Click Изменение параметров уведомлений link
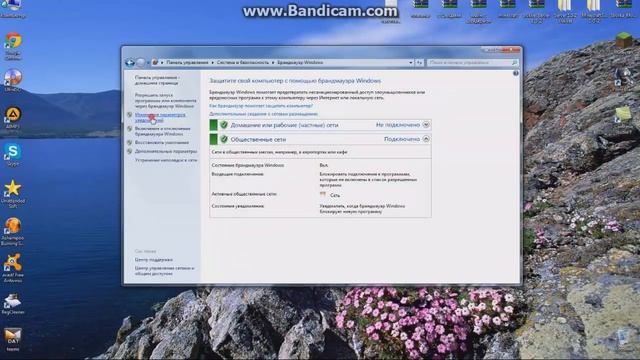 (x=160, y=118)
